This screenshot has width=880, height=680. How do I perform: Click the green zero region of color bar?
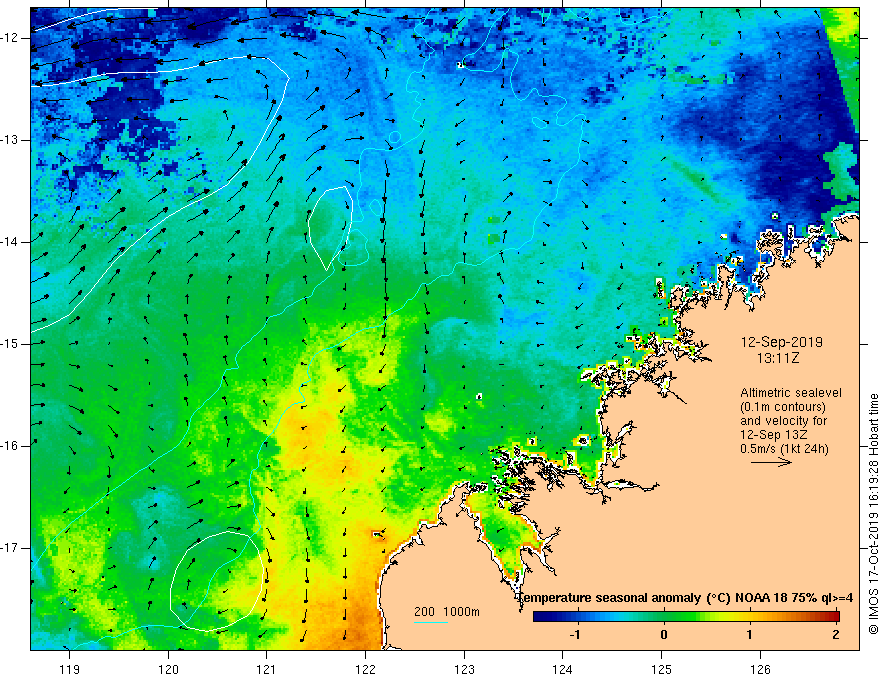[x=664, y=617]
